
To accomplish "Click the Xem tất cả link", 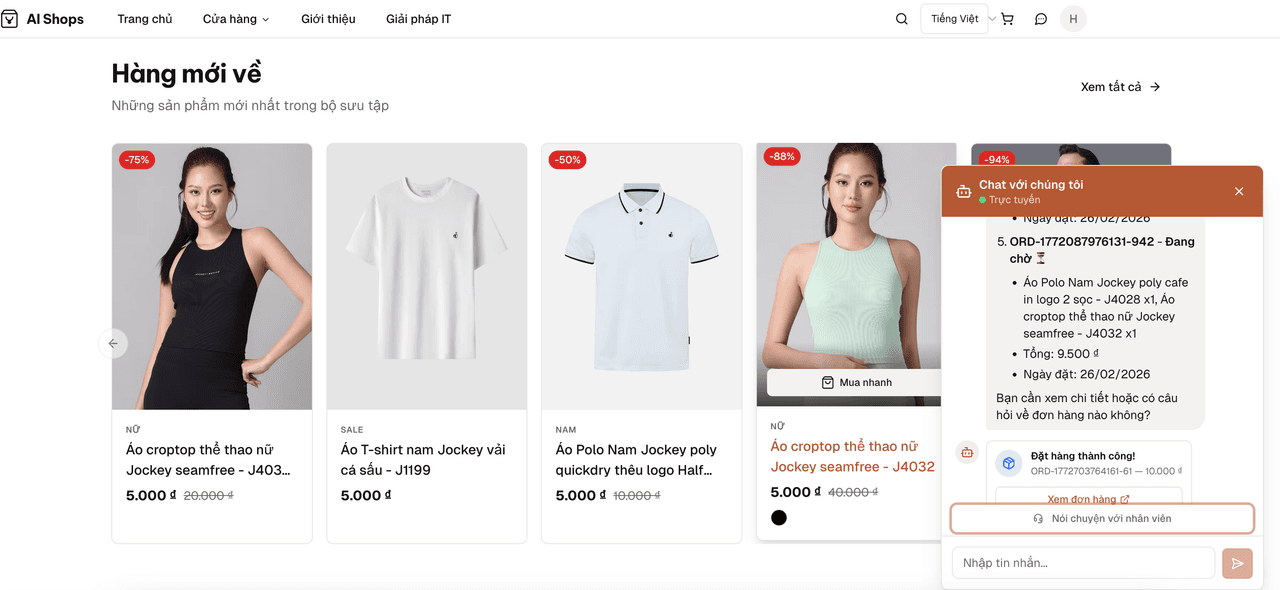I will 1119,86.
